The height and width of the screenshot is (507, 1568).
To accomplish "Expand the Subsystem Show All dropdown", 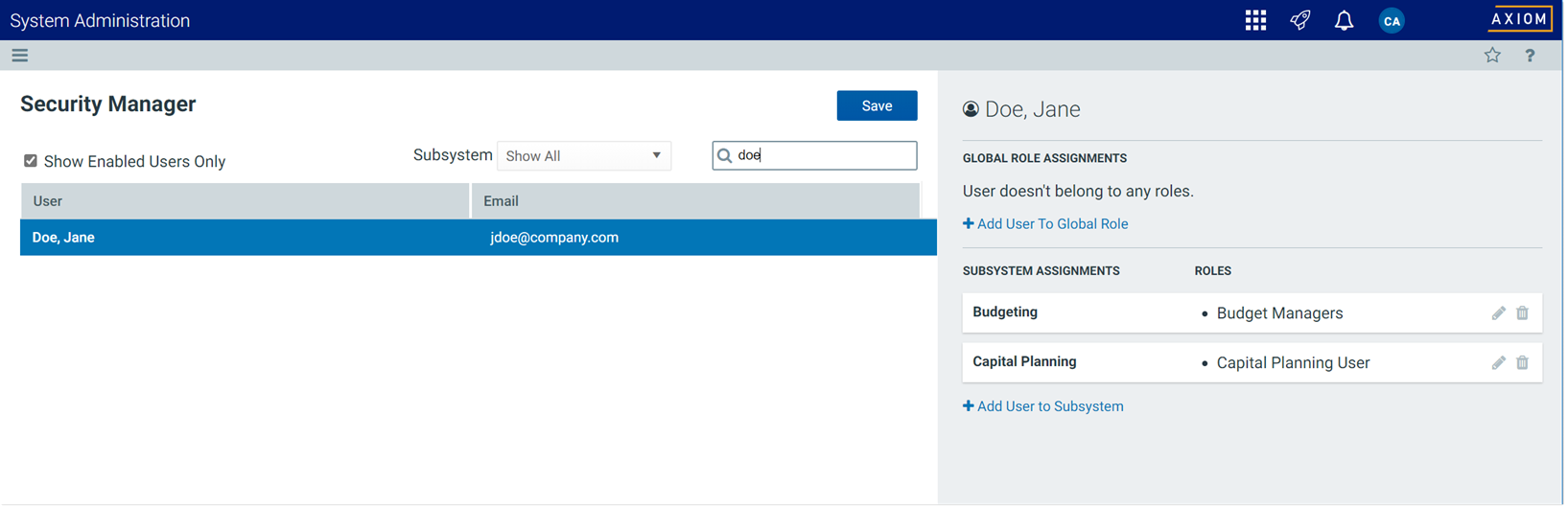I will pyautogui.click(x=584, y=156).
